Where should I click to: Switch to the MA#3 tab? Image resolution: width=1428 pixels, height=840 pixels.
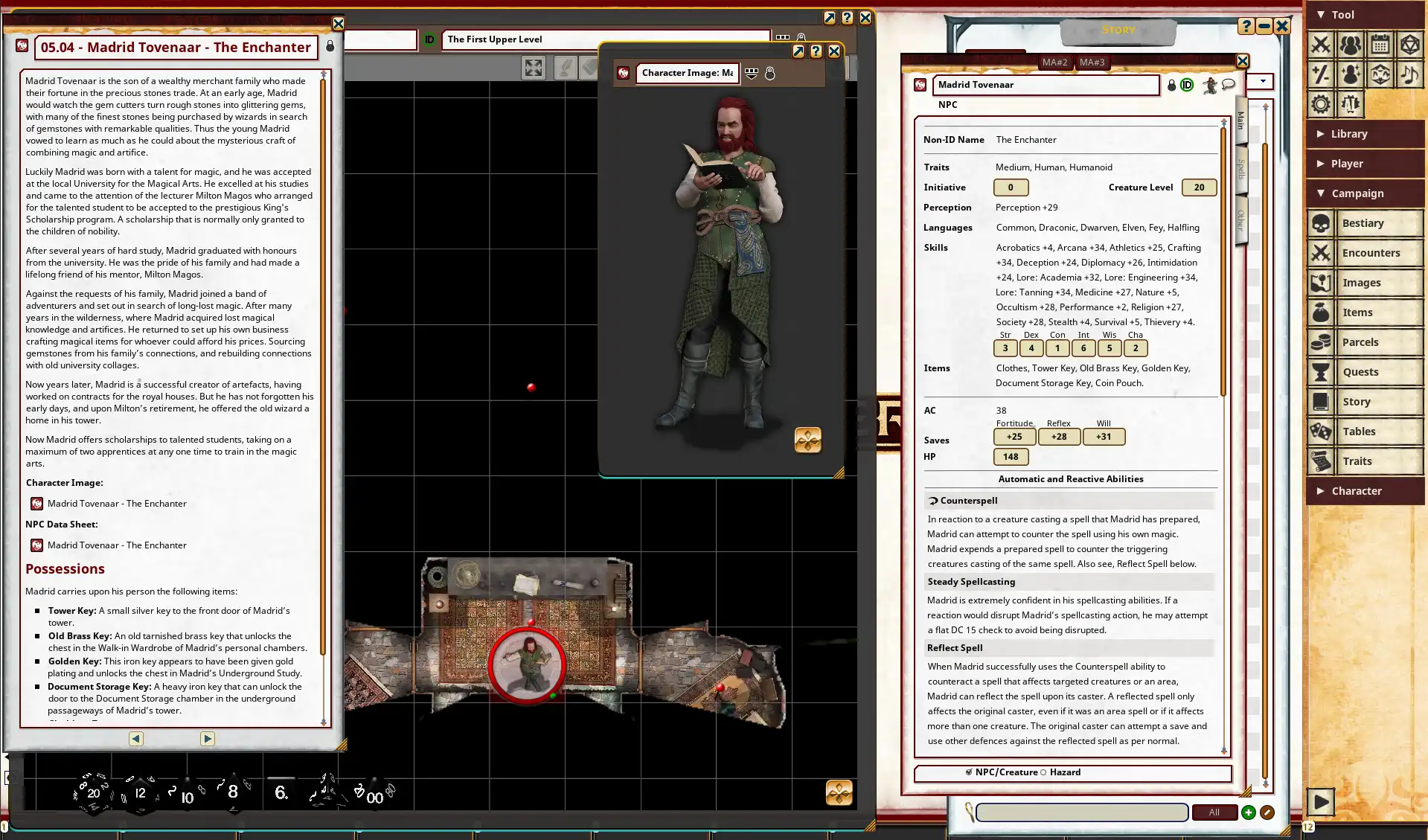tap(1092, 62)
